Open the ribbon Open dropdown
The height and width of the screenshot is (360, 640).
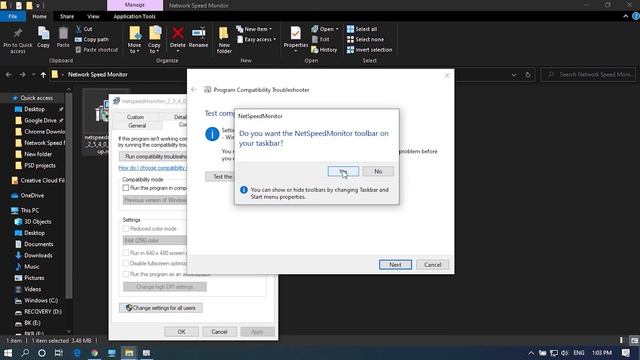[x=325, y=29]
